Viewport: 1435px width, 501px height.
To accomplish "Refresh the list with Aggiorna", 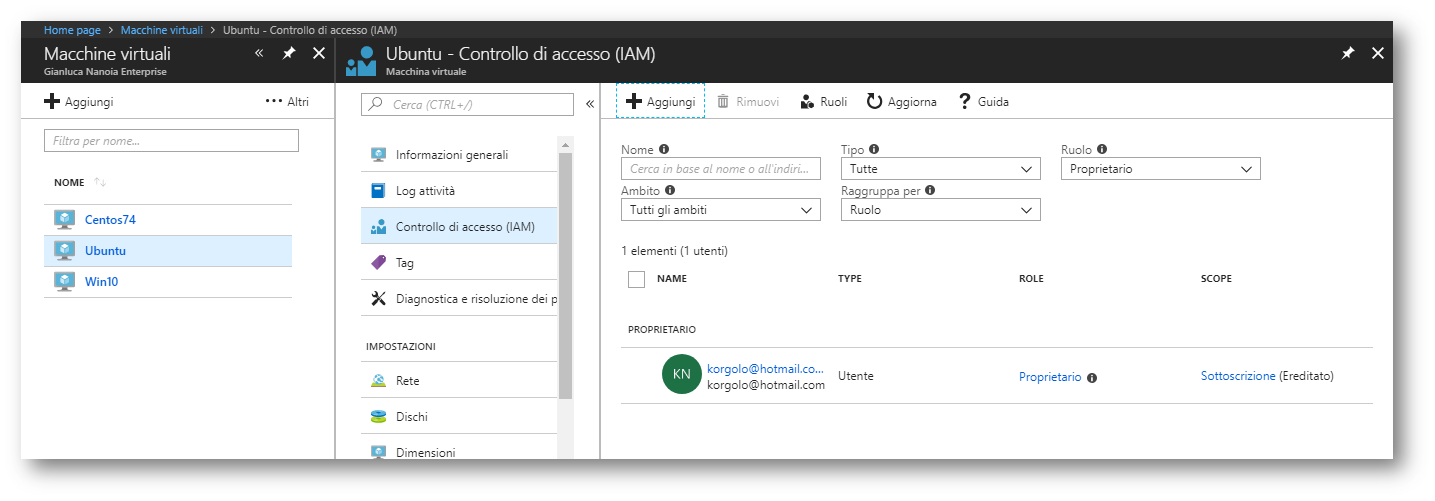I will click(x=902, y=102).
